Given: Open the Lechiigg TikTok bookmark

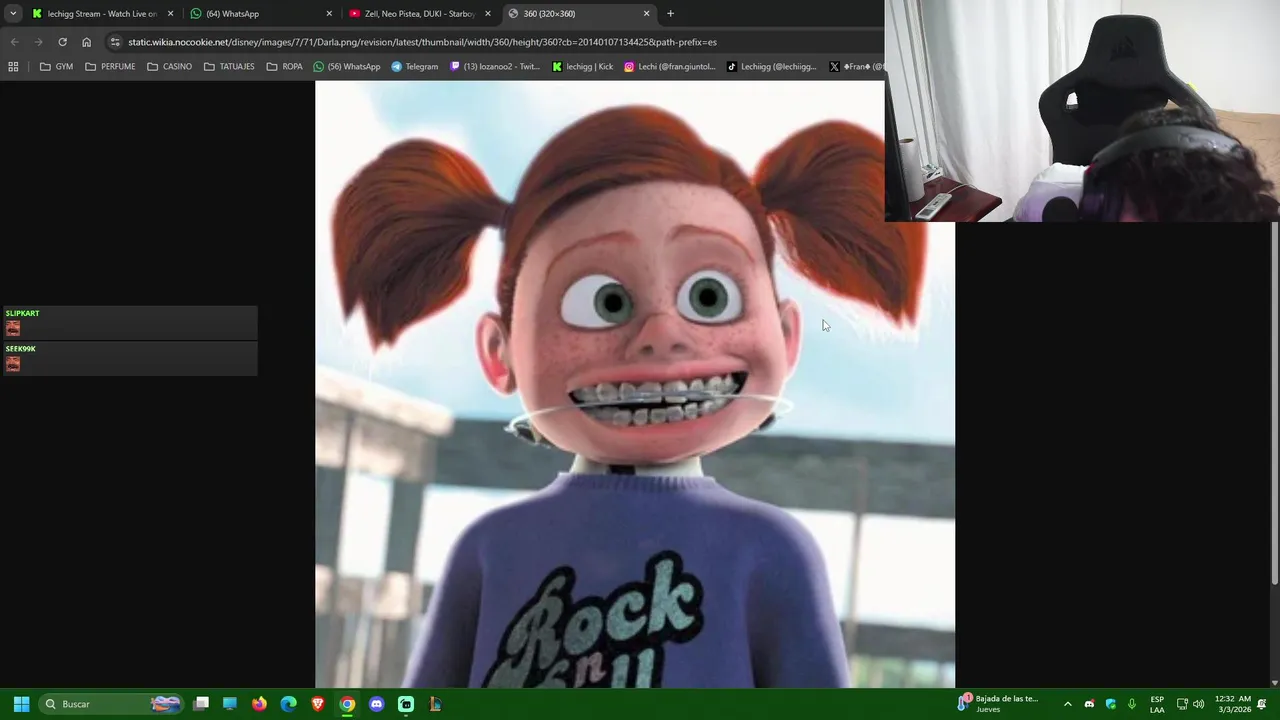Looking at the screenshot, I should point(772,67).
